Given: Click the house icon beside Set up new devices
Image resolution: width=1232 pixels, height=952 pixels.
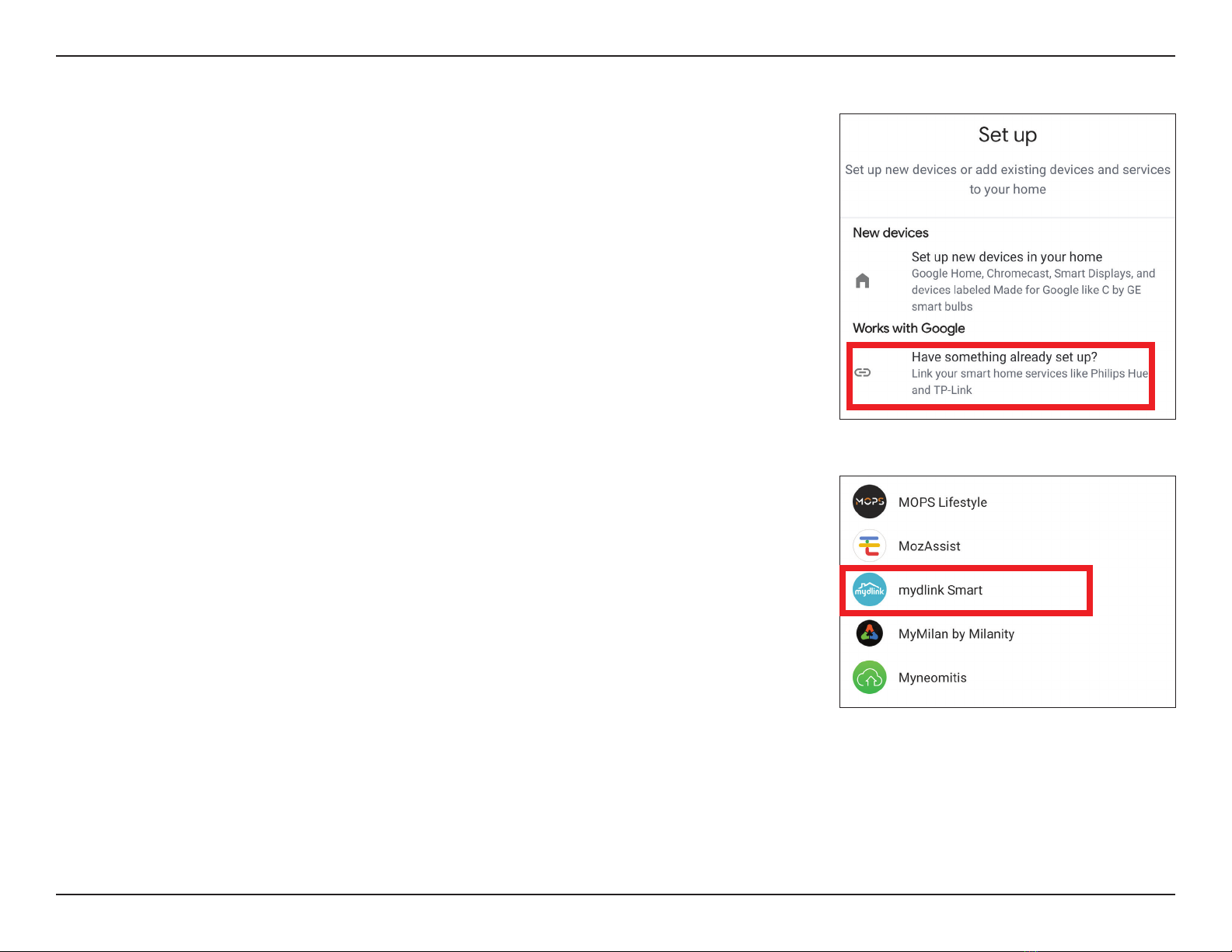Looking at the screenshot, I should [862, 281].
